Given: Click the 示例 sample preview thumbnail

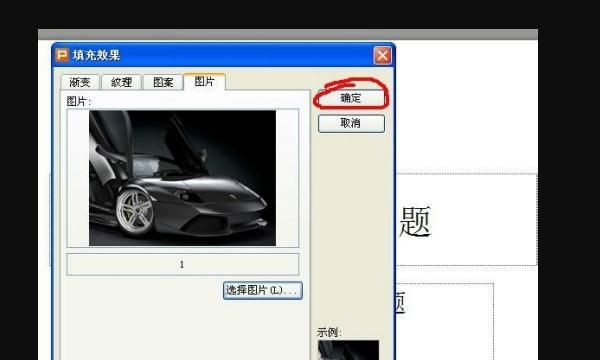Looking at the screenshot, I should click(348, 350).
